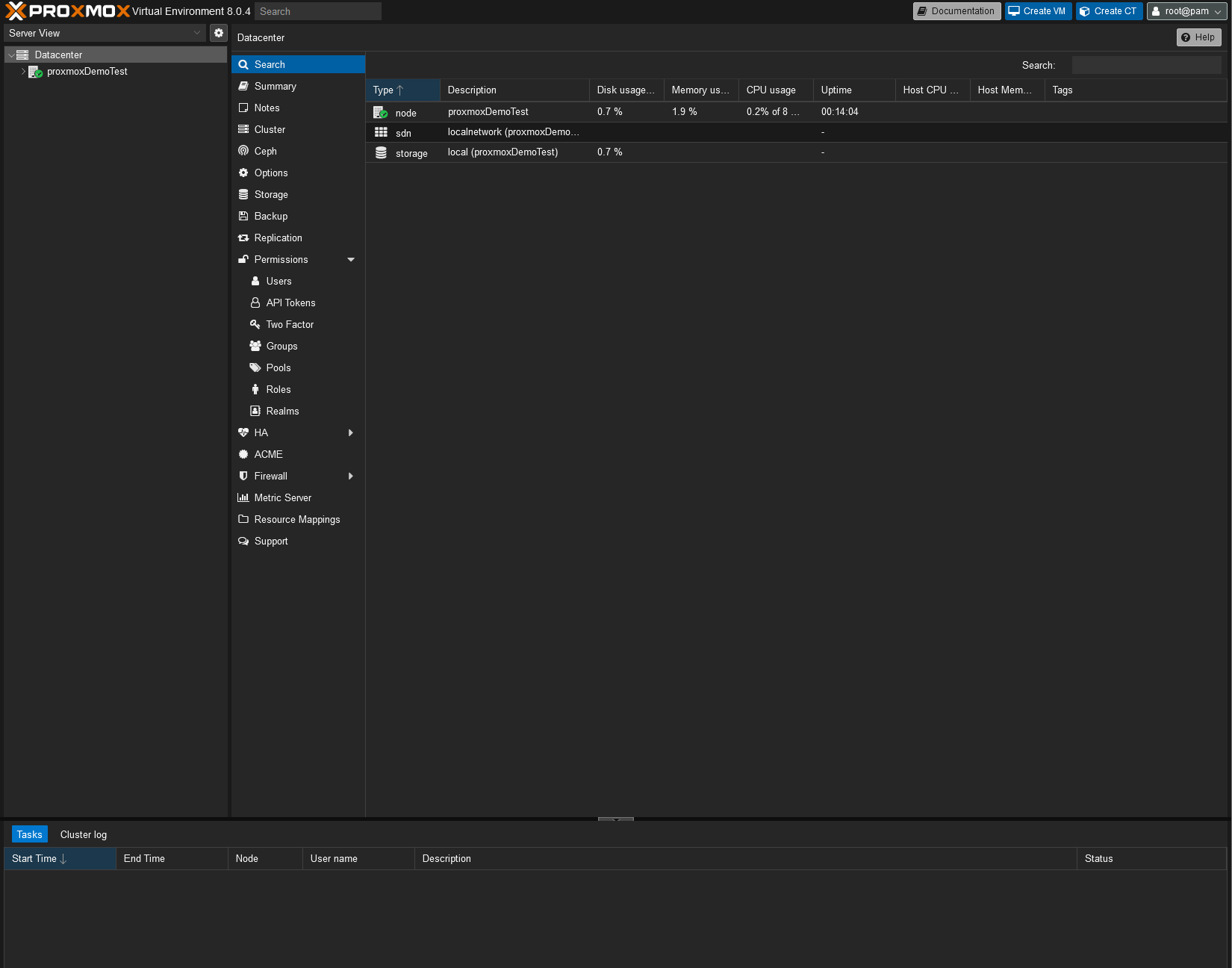Click the Options gear icon
The image size is (1232, 968).
(x=243, y=173)
